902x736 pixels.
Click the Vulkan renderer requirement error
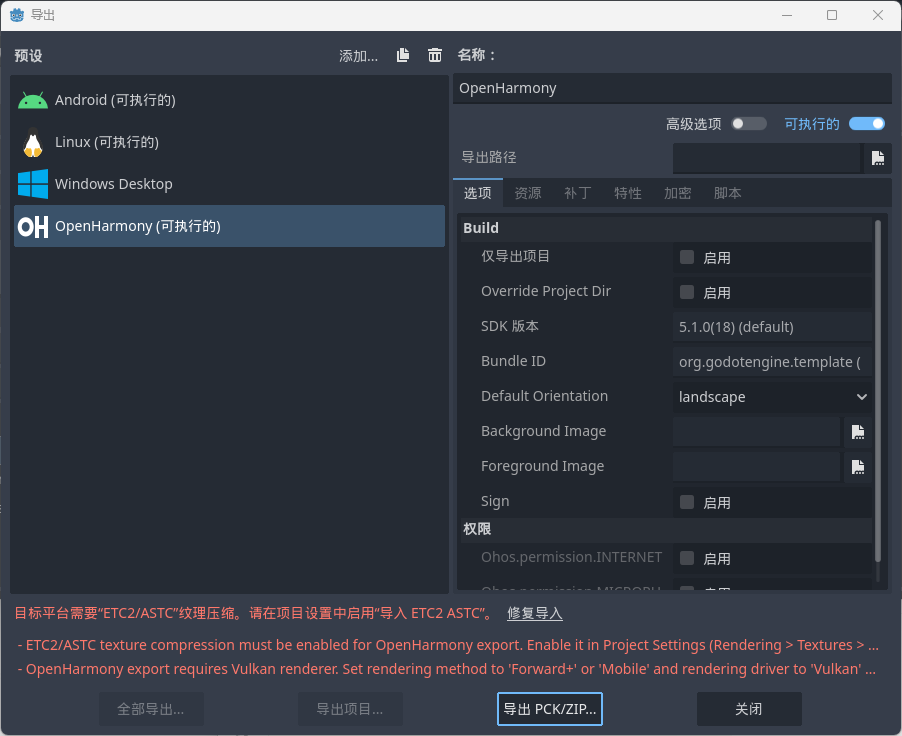pyautogui.click(x=447, y=669)
